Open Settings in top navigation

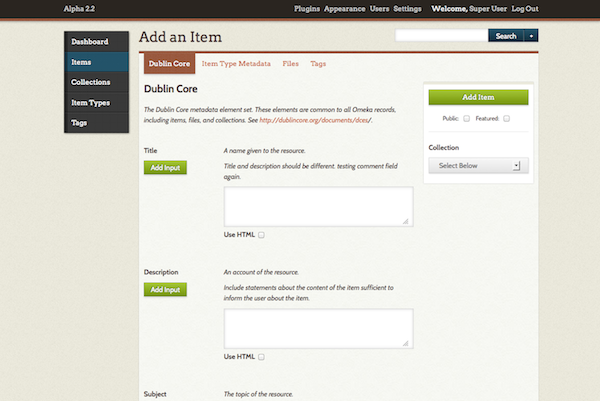coord(407,9)
